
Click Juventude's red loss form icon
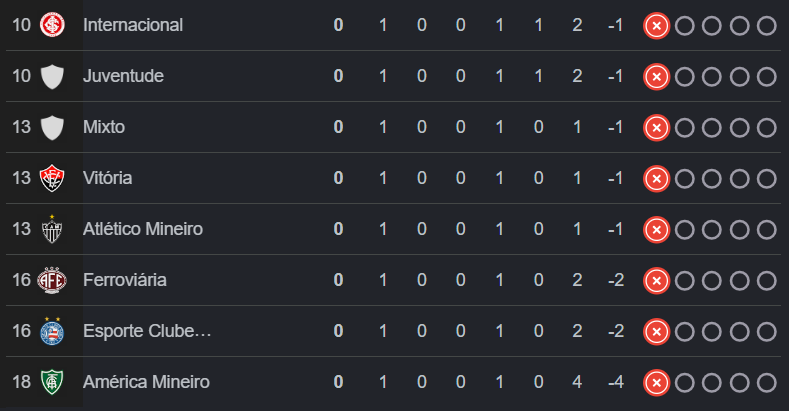coord(655,76)
